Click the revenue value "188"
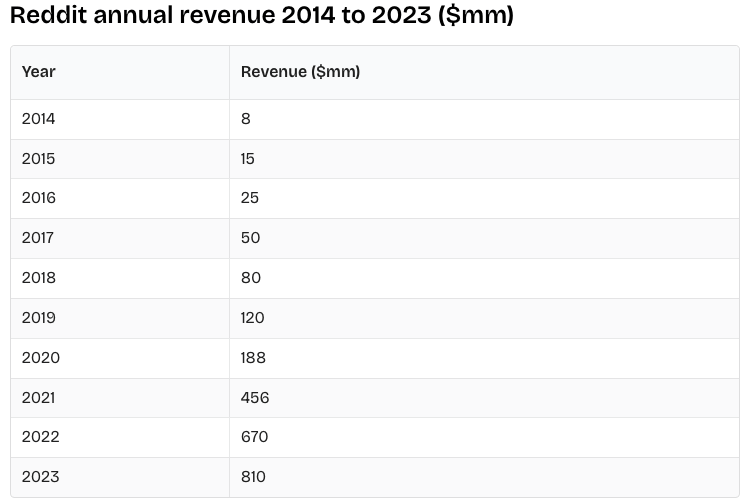Image resolution: width=748 pixels, height=504 pixels. 253,358
